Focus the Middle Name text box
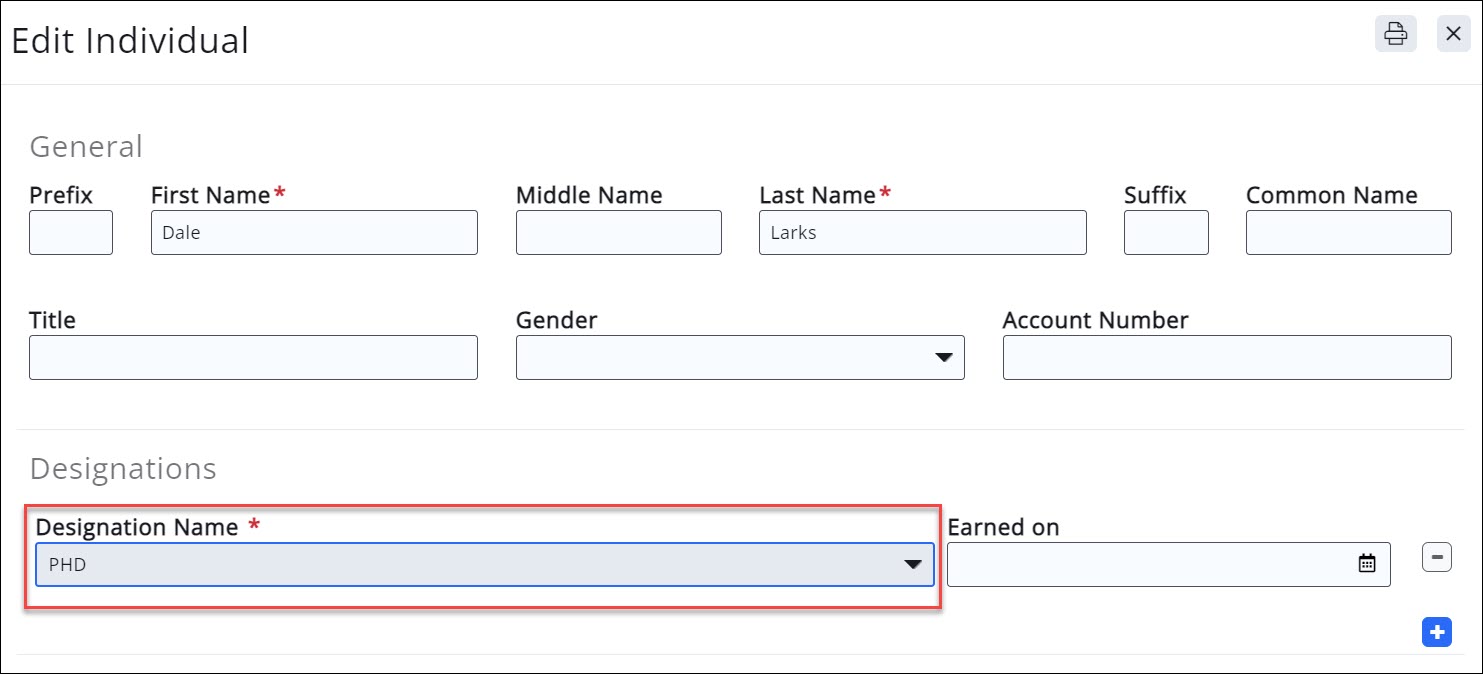 [618, 233]
